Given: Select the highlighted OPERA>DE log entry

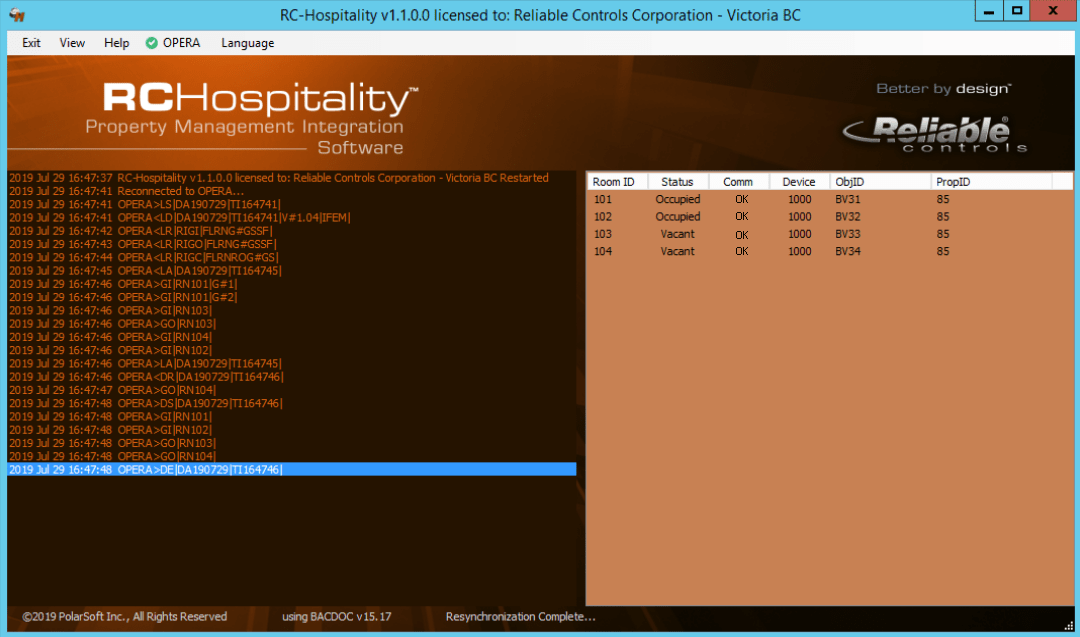Looking at the screenshot, I should (x=291, y=470).
